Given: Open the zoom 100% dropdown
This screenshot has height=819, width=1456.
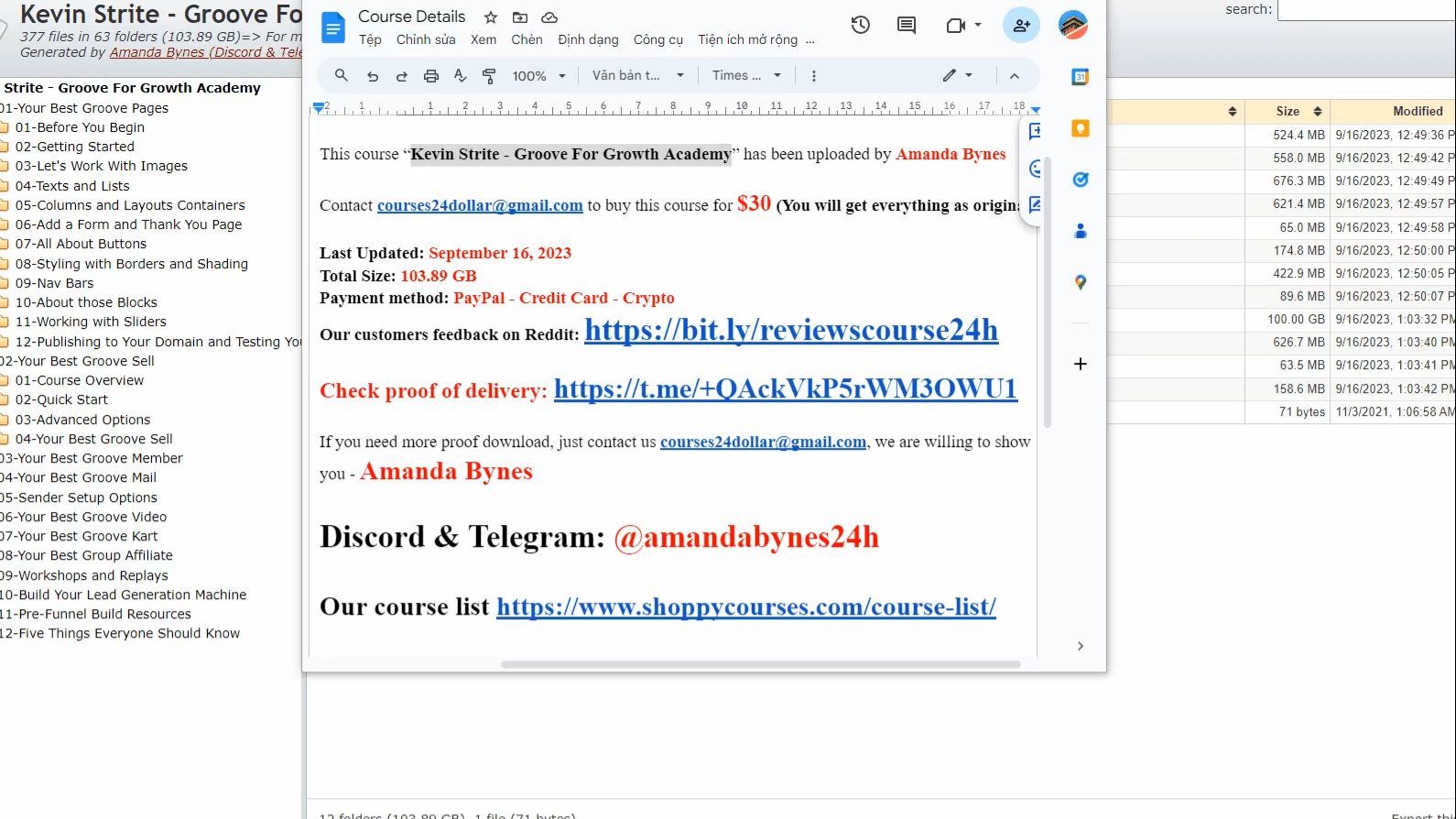Looking at the screenshot, I should [x=538, y=76].
